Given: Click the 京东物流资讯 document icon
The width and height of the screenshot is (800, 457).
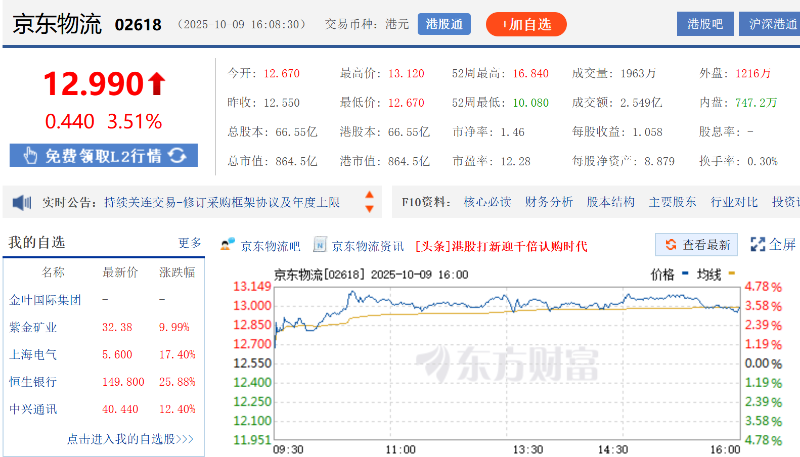Looking at the screenshot, I should (320, 244).
